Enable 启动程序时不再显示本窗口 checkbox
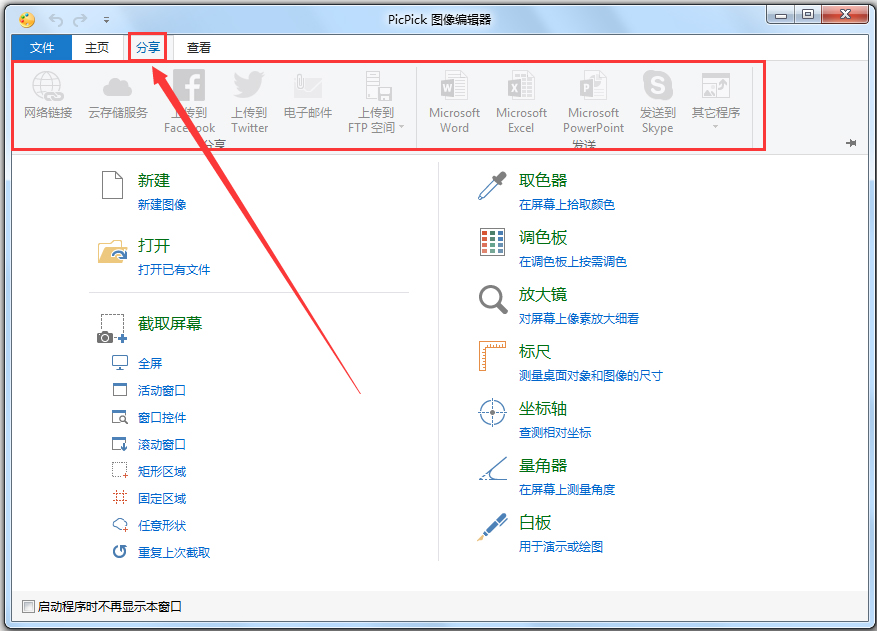Screen dimensions: 877x631 point(28,606)
